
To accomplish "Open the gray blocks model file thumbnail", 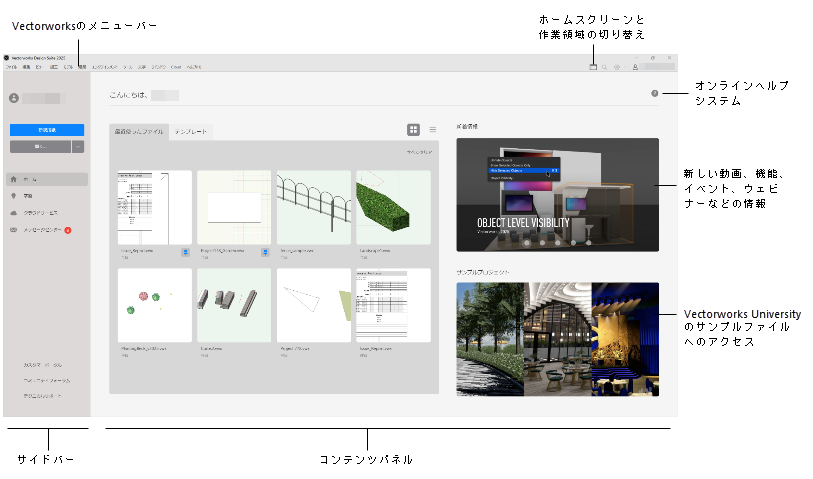I will pyautogui.click(x=234, y=305).
